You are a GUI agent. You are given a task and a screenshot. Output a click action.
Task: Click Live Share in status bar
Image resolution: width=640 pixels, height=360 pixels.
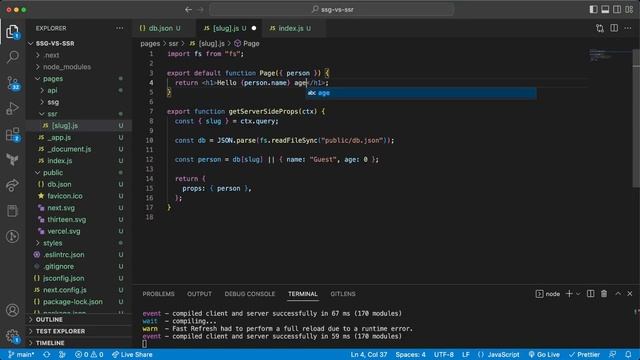132,354
